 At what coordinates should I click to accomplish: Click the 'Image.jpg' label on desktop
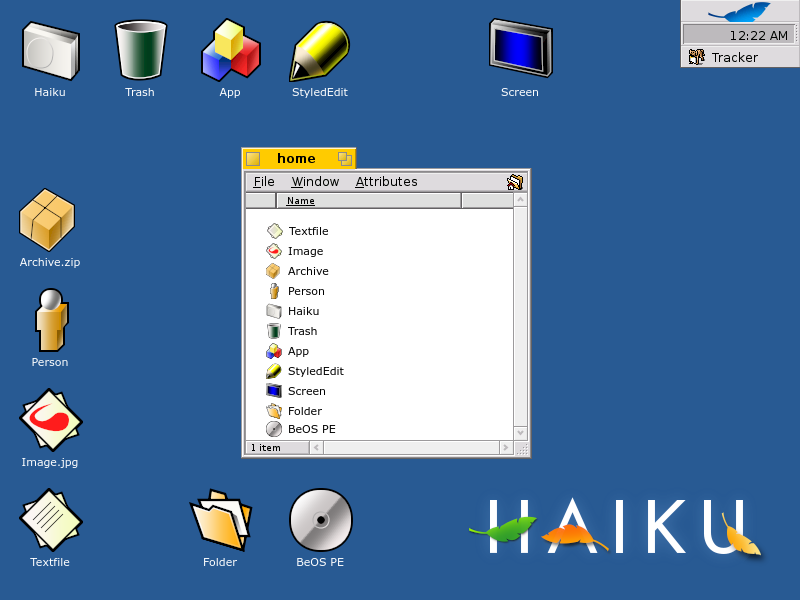[50, 462]
